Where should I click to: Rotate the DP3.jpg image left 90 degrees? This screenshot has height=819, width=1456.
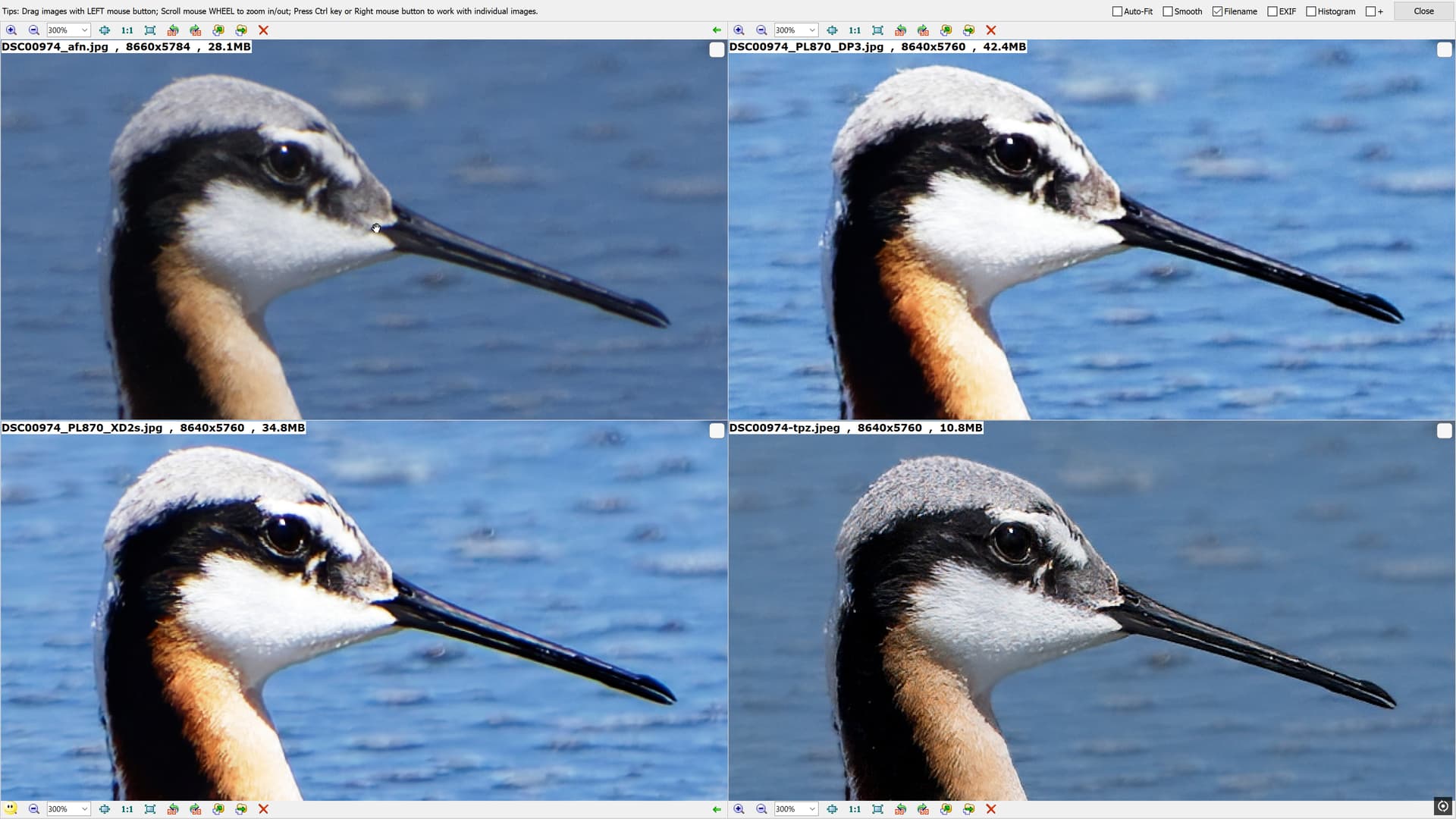pyautogui.click(x=900, y=30)
